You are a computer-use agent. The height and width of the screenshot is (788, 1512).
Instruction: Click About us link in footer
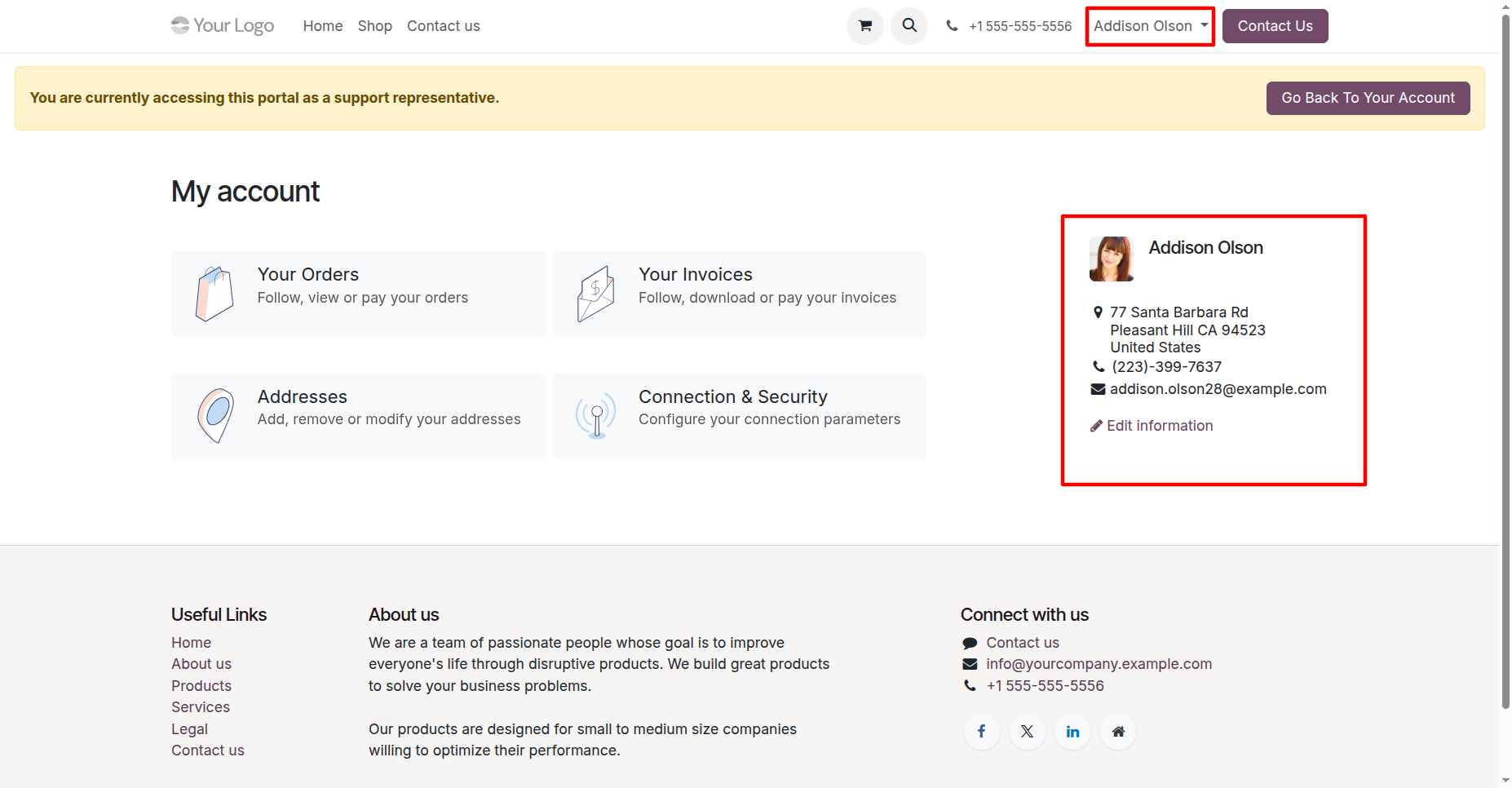201,664
